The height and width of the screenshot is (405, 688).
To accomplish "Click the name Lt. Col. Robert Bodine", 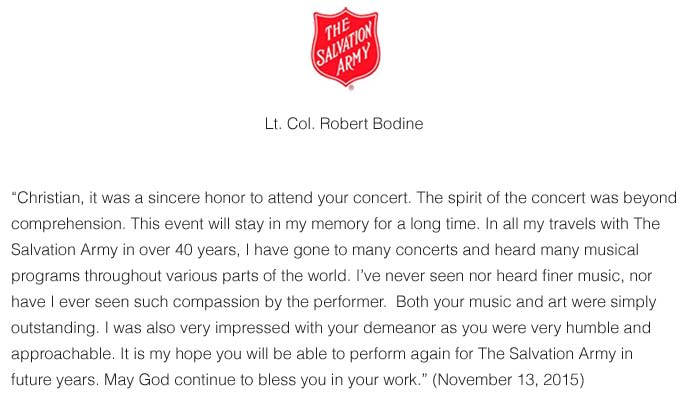I will [343, 127].
